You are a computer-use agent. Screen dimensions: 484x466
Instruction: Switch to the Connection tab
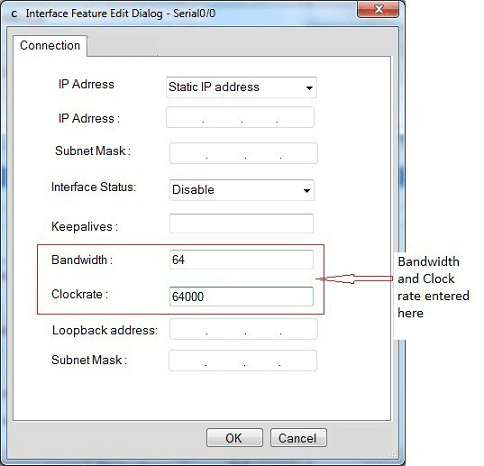[50, 45]
